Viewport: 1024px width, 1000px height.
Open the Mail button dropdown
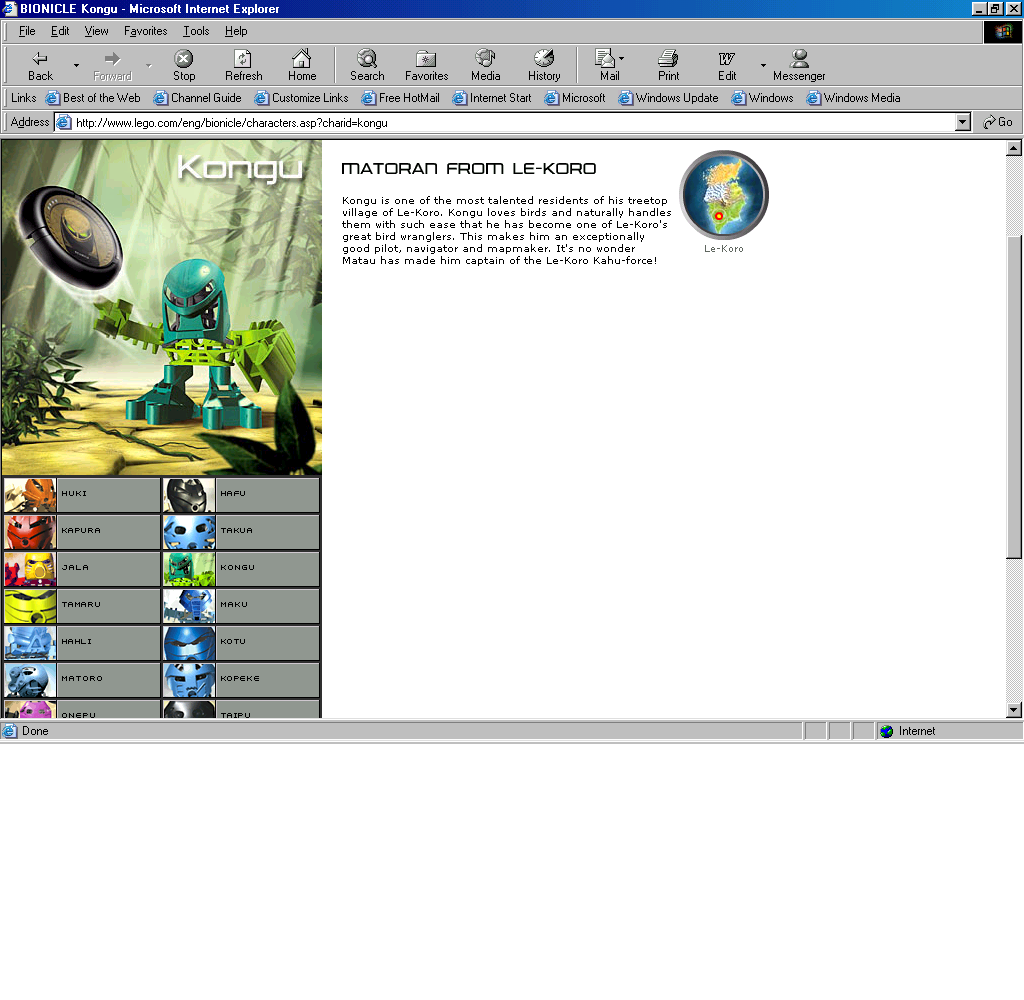tap(621, 58)
